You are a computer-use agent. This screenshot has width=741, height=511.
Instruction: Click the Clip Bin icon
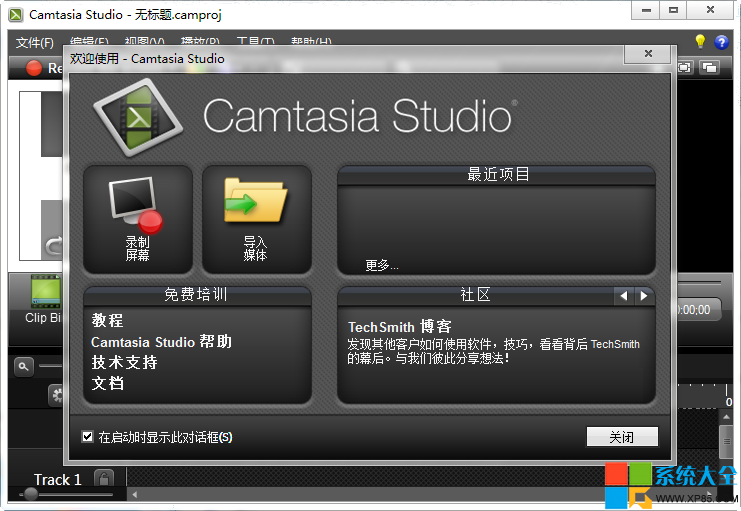[46, 291]
